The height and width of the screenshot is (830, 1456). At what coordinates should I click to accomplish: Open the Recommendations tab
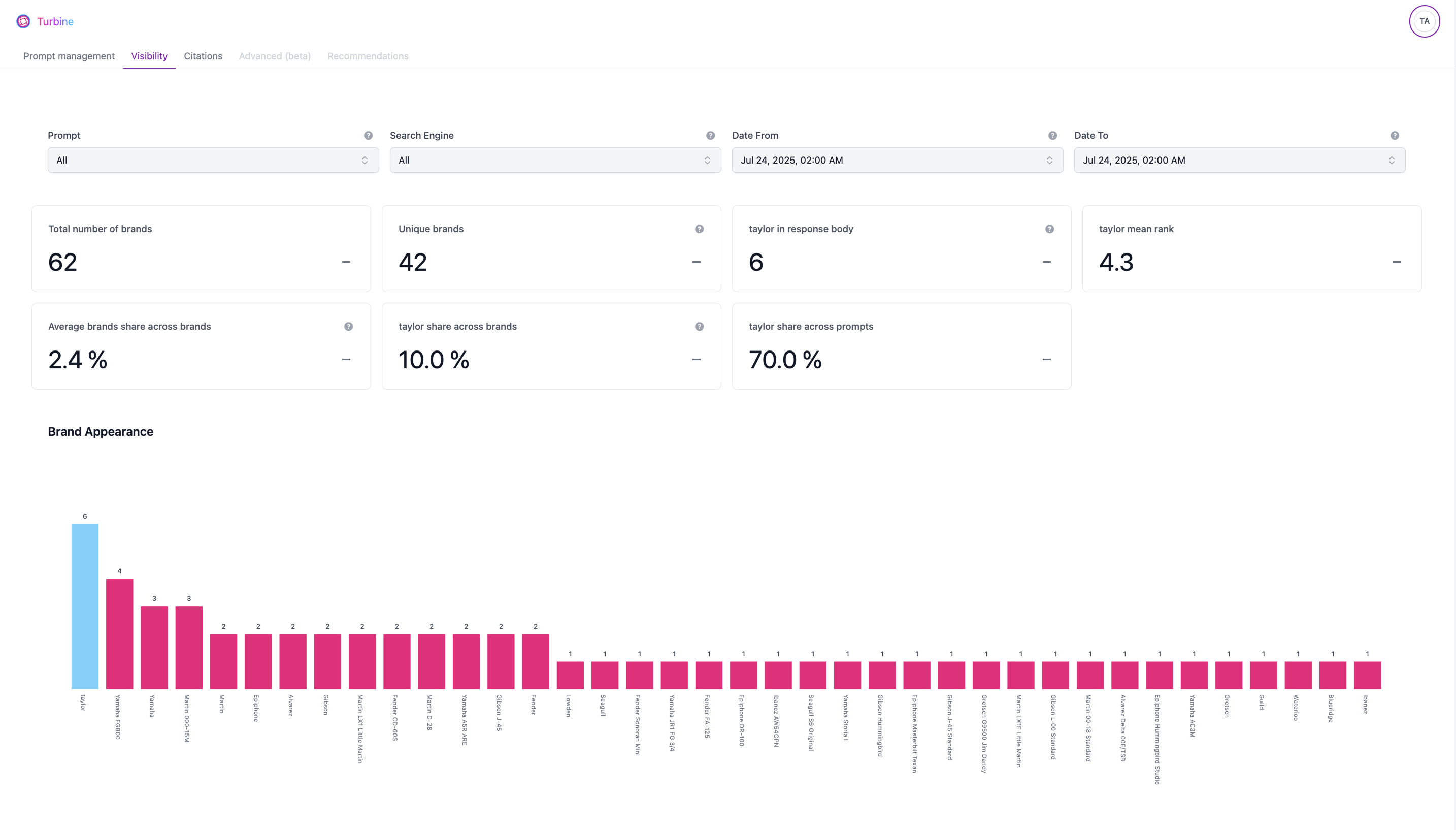[x=368, y=56]
